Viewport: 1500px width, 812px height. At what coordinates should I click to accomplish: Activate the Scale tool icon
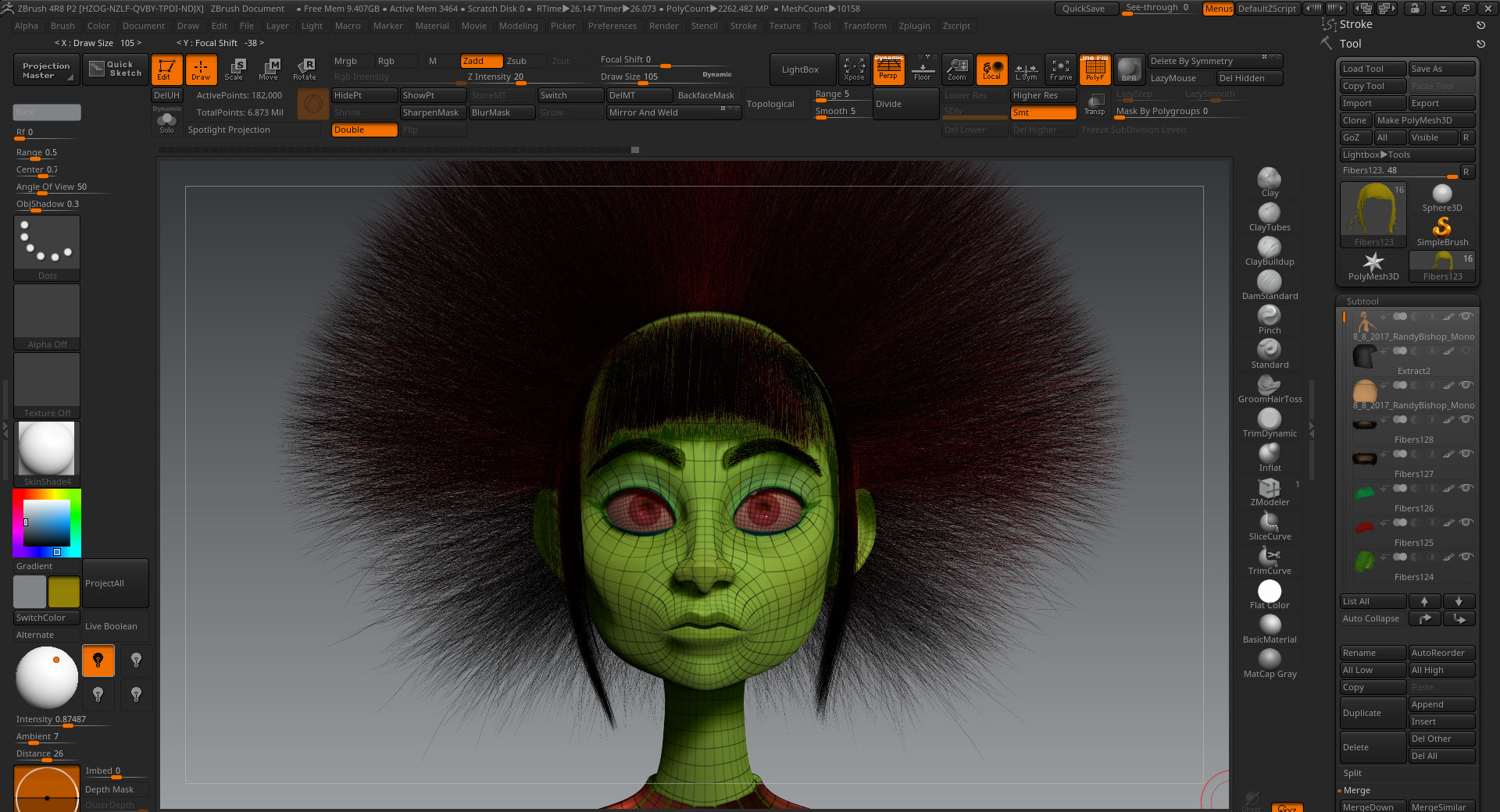(x=234, y=69)
